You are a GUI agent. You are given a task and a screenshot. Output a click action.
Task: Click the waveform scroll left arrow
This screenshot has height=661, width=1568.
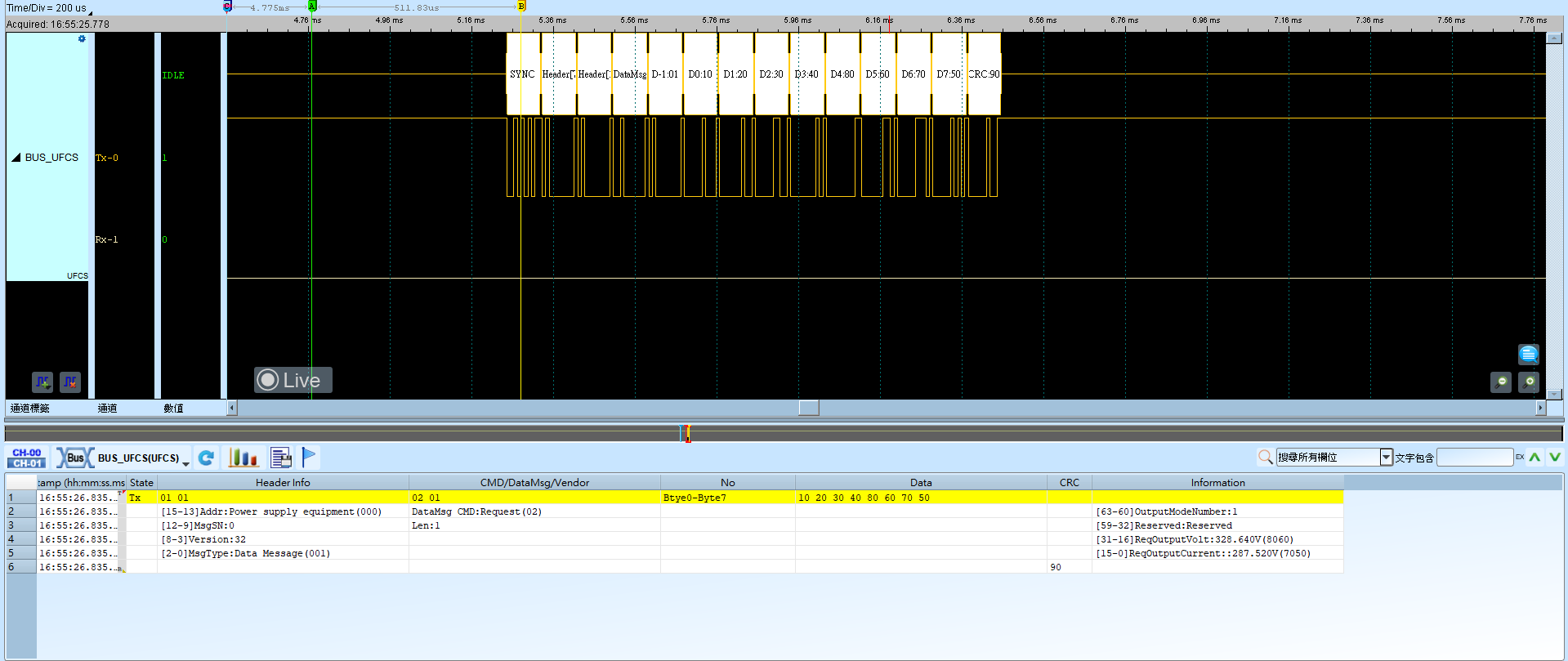click(x=232, y=408)
